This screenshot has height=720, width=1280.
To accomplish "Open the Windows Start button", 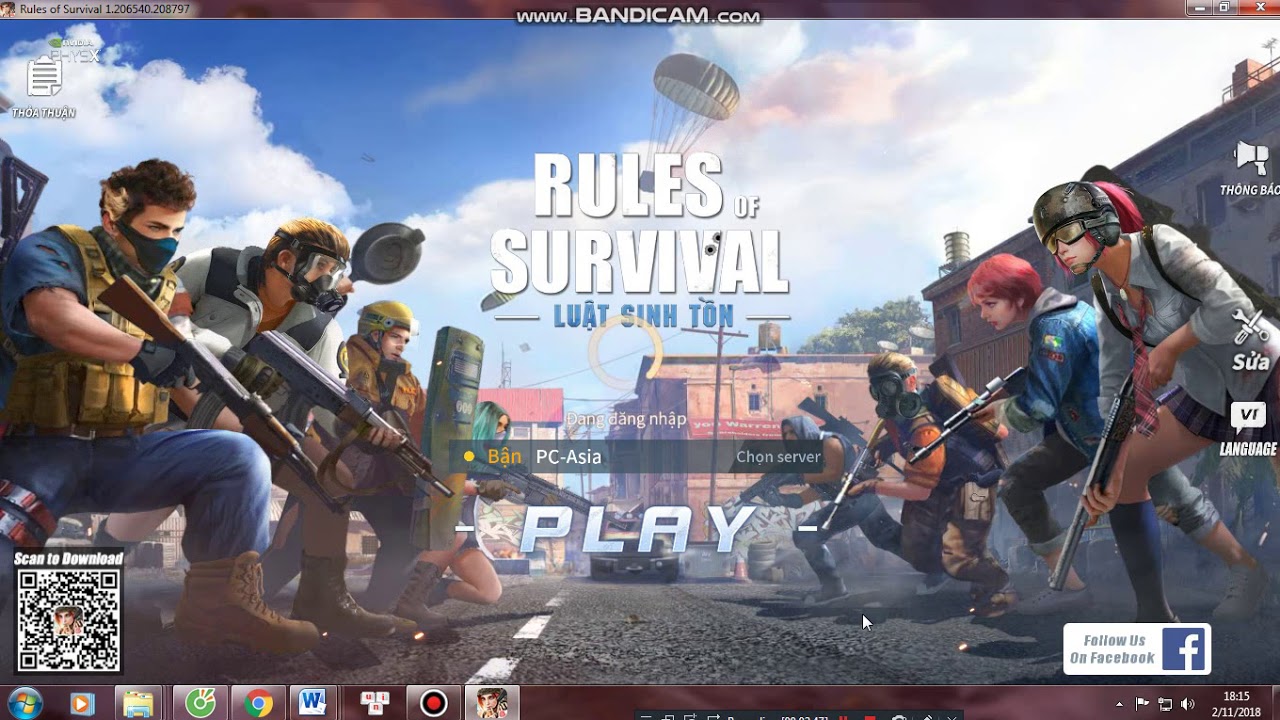I will [24, 703].
